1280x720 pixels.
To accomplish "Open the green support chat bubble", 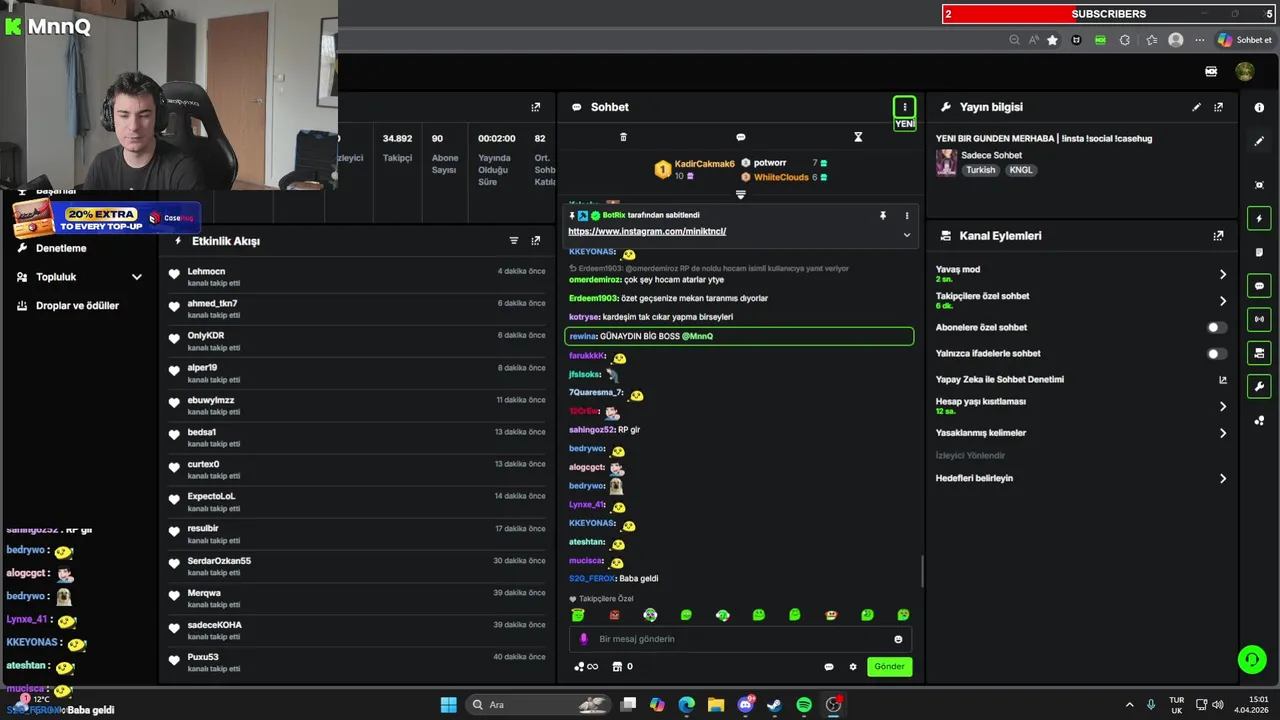I will tap(1252, 659).
